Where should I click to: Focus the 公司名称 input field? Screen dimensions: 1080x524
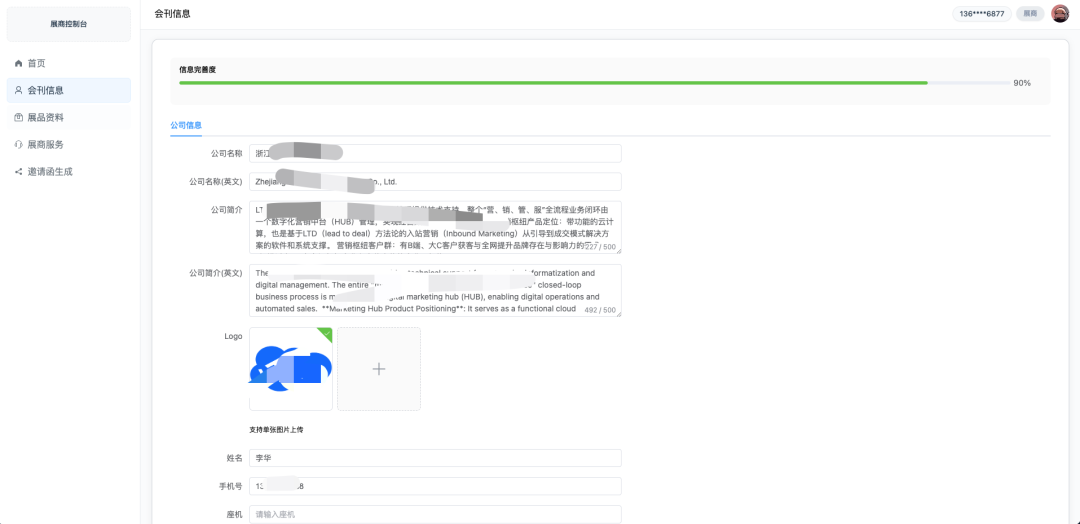435,154
